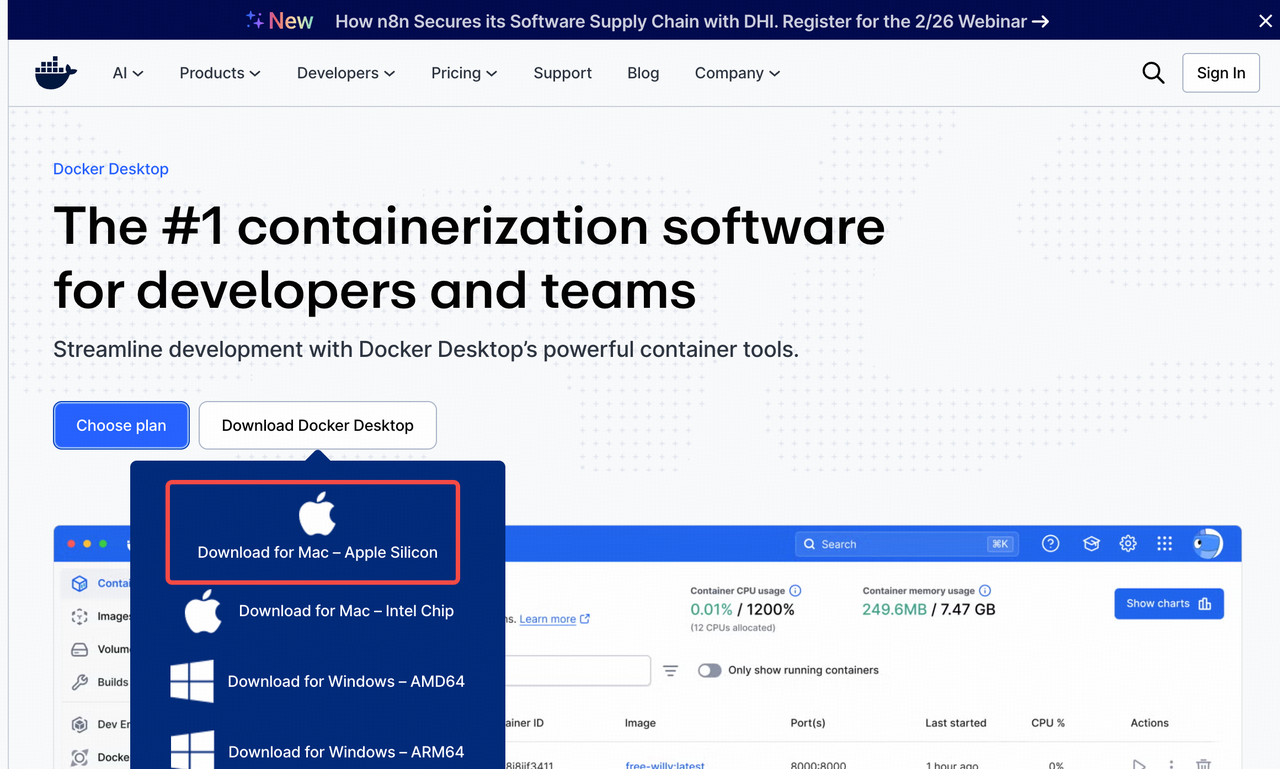Click the Windows logo beside AMD64

coord(192,682)
